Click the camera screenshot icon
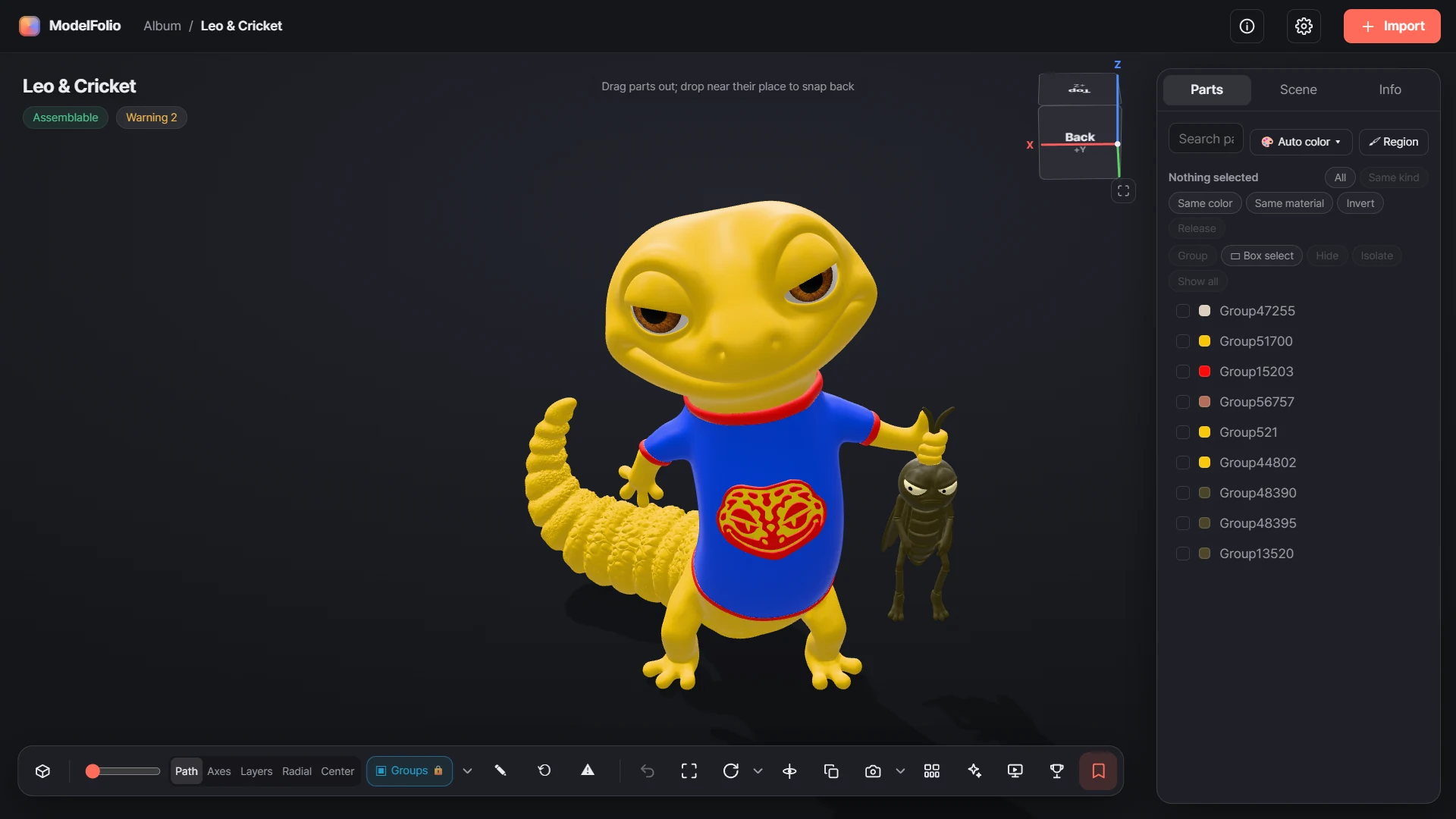The image size is (1456, 819). [873, 770]
